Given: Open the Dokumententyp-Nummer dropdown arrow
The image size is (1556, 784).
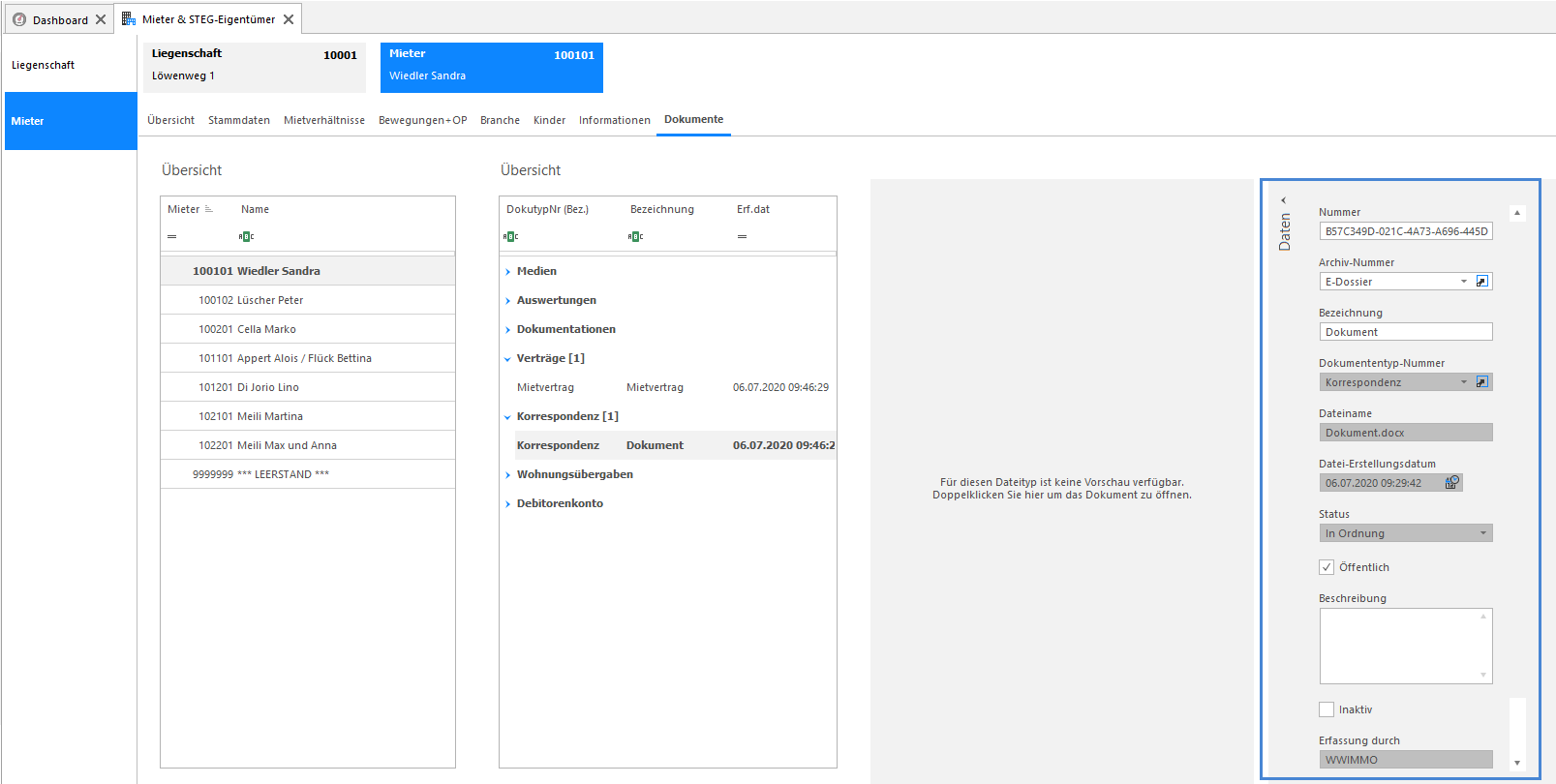Looking at the screenshot, I should click(1464, 382).
